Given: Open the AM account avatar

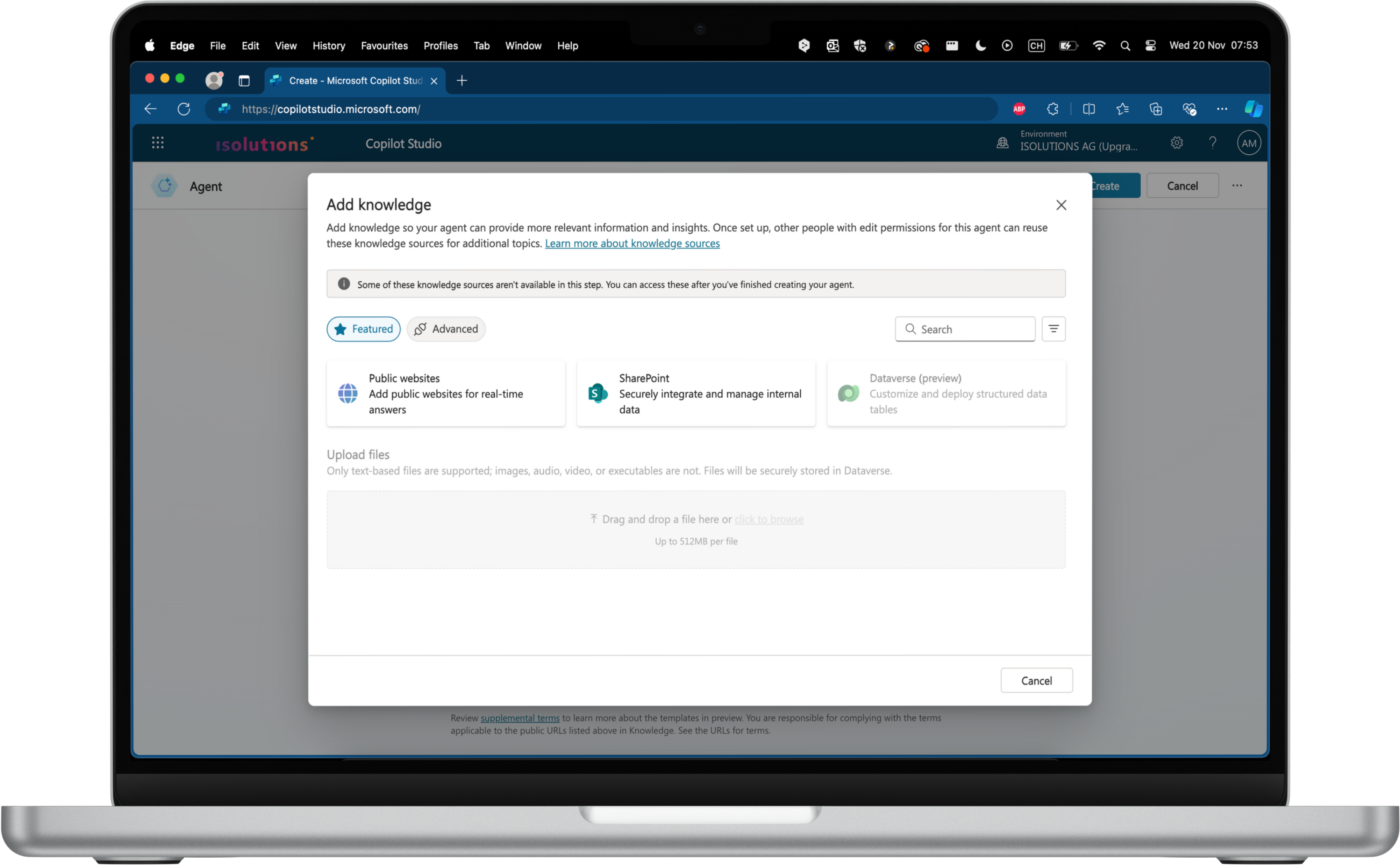Looking at the screenshot, I should click(x=1248, y=143).
